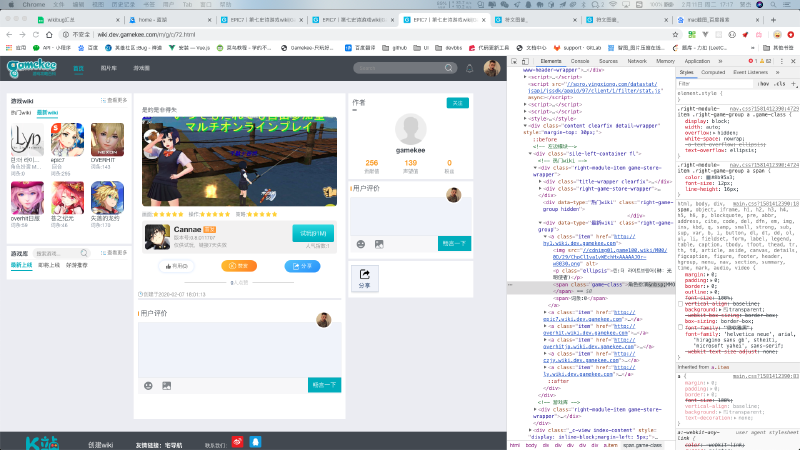The width and height of the screenshot is (800, 450).
Task: Toggle the vertical-align property checkbox in styles
Action: pos(680,304)
